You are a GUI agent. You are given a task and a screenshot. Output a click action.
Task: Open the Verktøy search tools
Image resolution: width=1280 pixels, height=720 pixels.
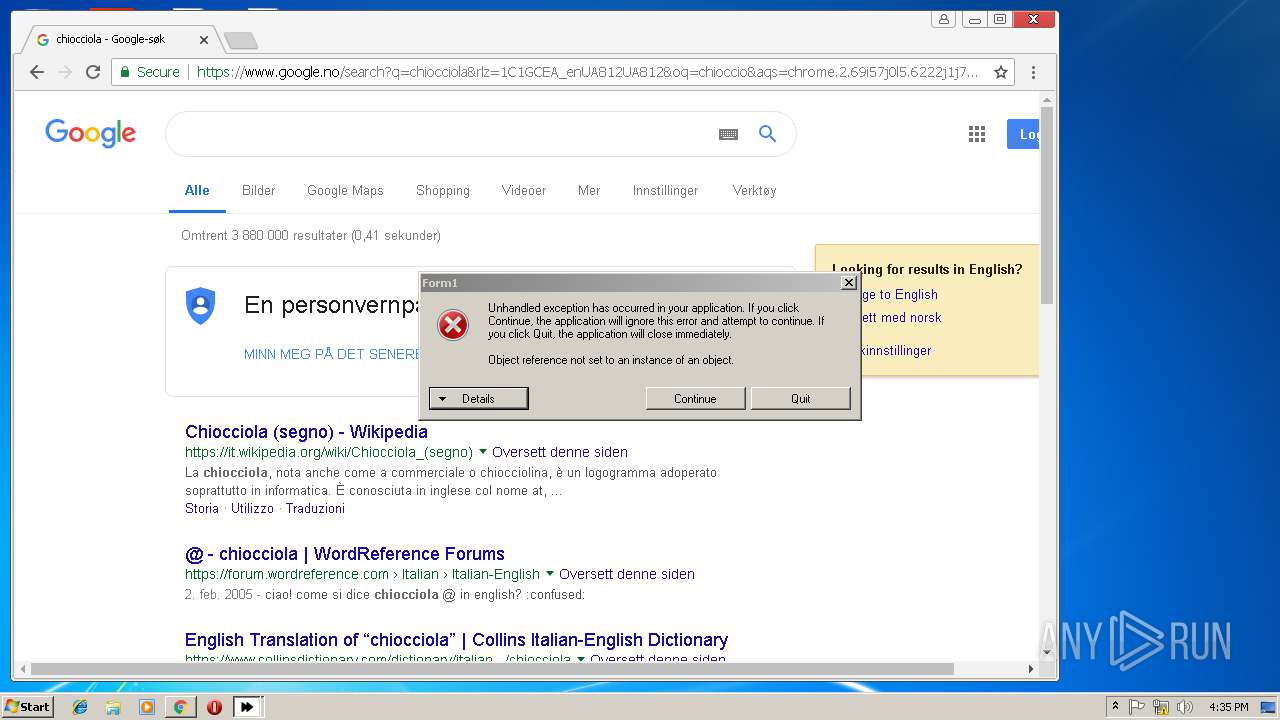coord(754,190)
